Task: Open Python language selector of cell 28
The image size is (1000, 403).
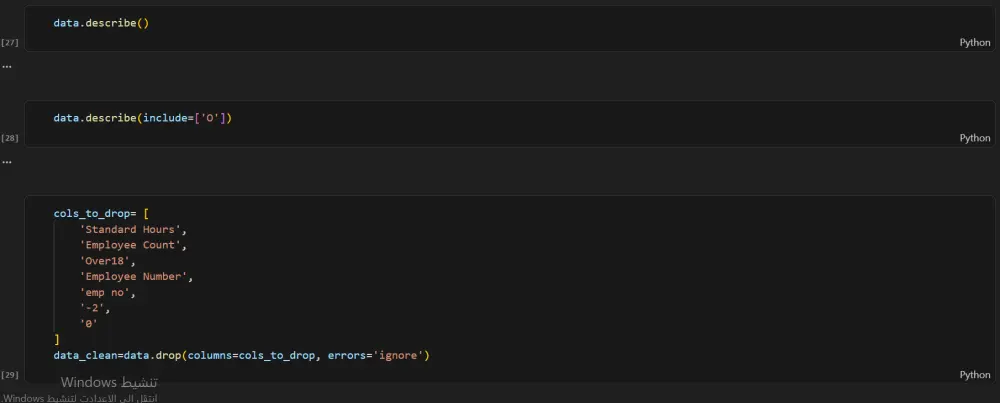Action: (x=974, y=138)
